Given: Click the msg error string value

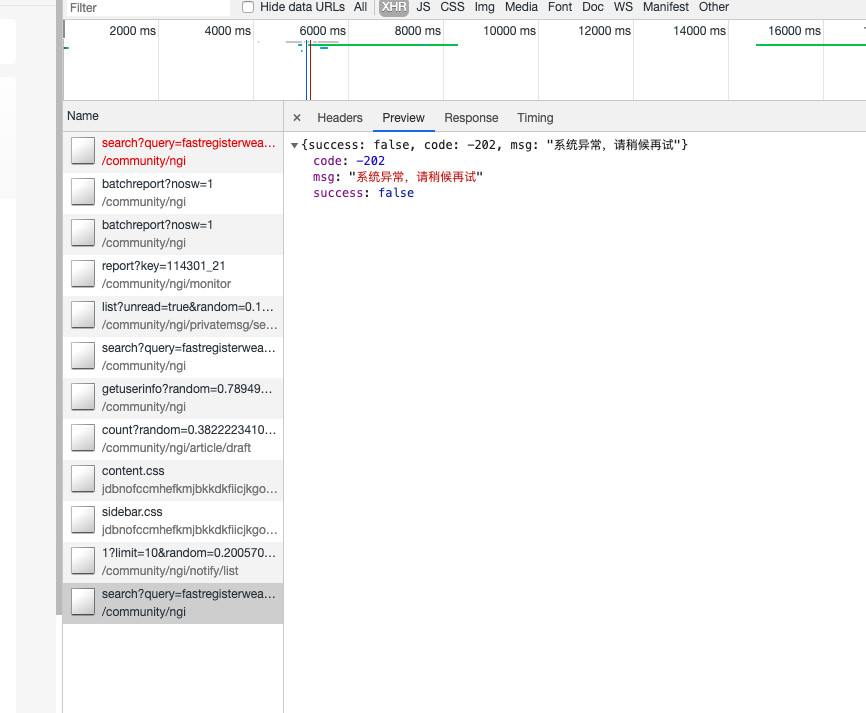Looking at the screenshot, I should point(416,177).
